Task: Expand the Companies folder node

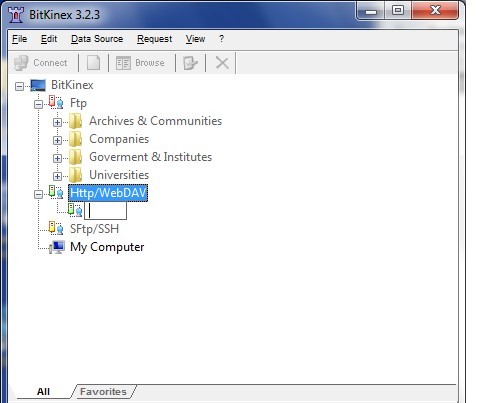Action: click(57, 140)
